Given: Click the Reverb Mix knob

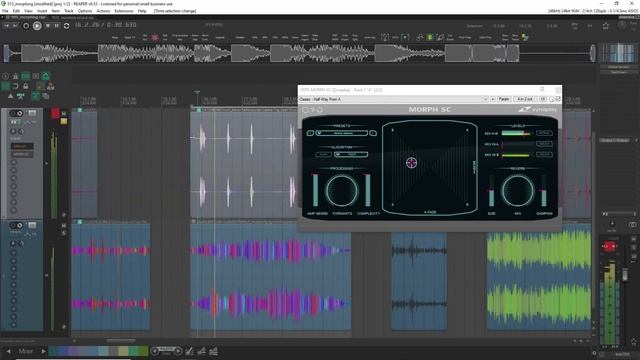Looking at the screenshot, I should pos(518,191).
